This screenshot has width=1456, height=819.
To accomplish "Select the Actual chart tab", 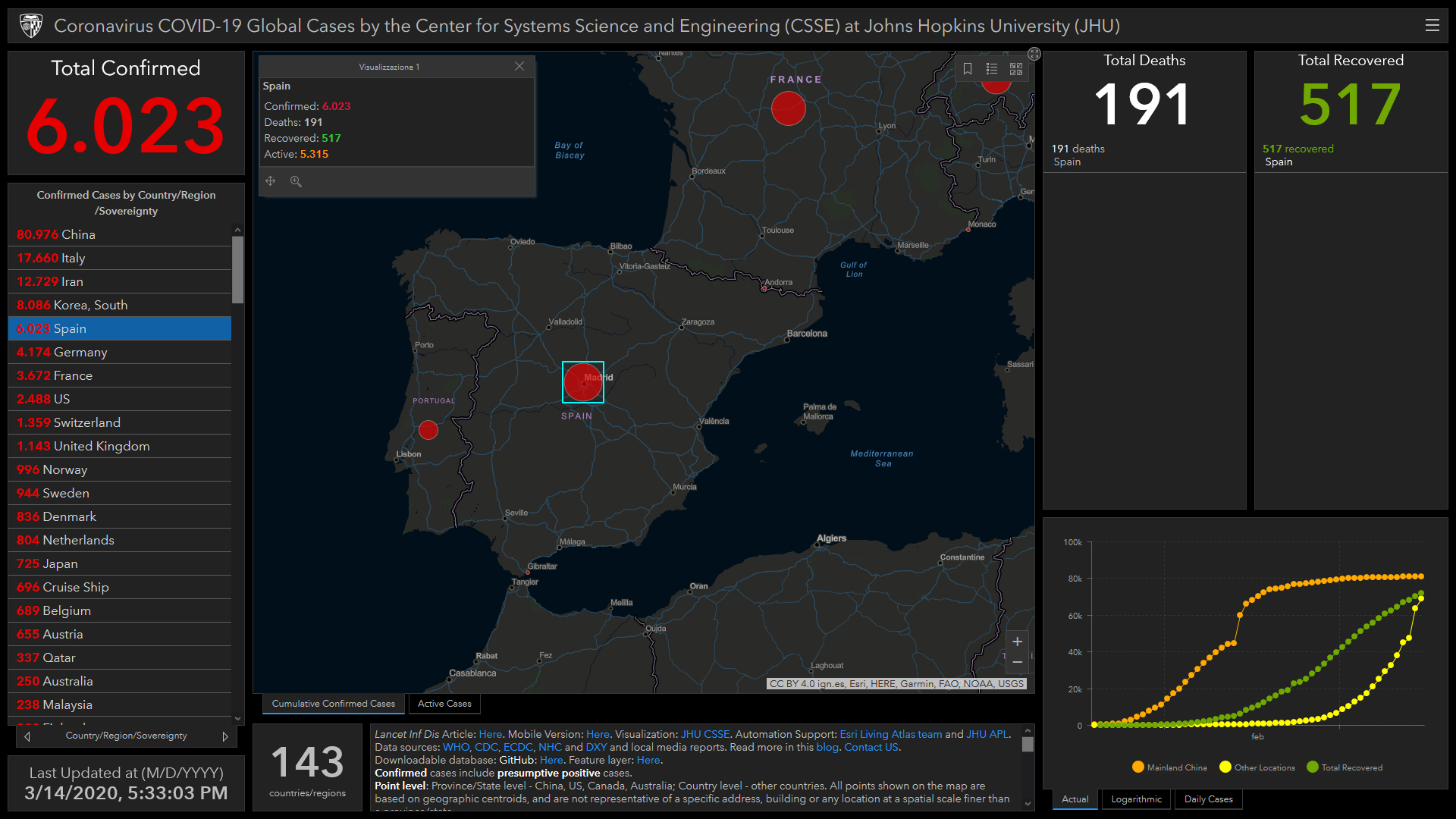I will [x=1075, y=799].
